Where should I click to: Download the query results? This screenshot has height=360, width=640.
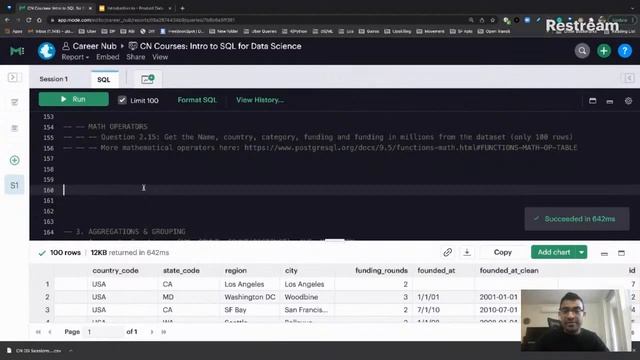point(467,253)
